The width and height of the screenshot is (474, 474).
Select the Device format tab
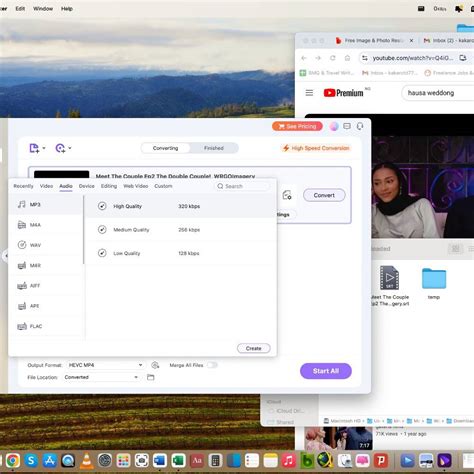point(87,186)
